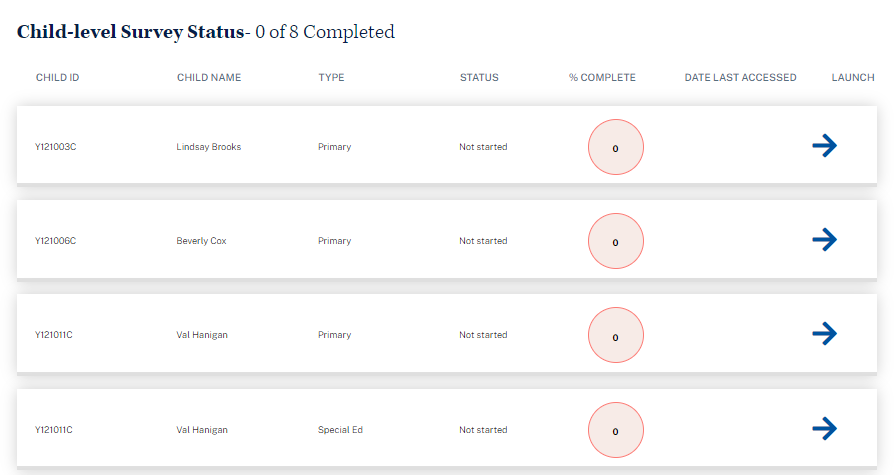Launch survey for Lindsay Brooks
This screenshot has height=475, width=895.
(824, 146)
